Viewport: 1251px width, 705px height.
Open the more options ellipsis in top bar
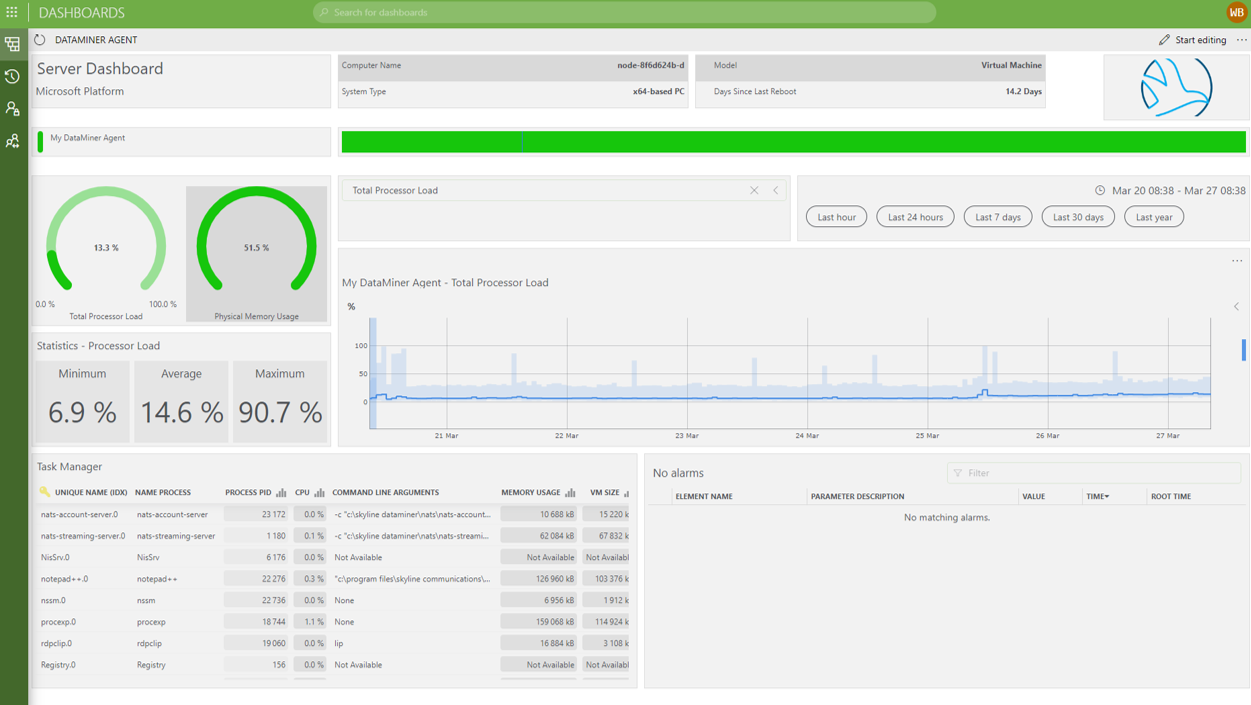tap(1241, 40)
